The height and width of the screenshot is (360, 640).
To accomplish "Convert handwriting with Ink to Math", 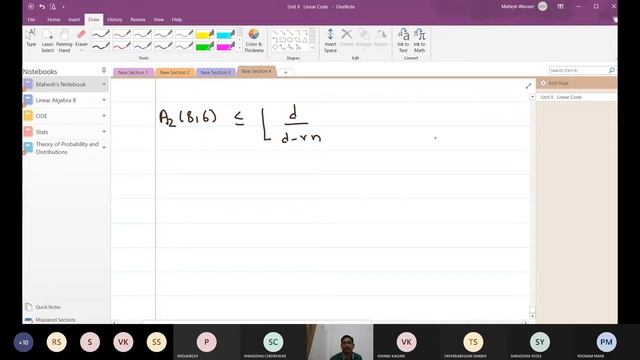I will point(420,40).
